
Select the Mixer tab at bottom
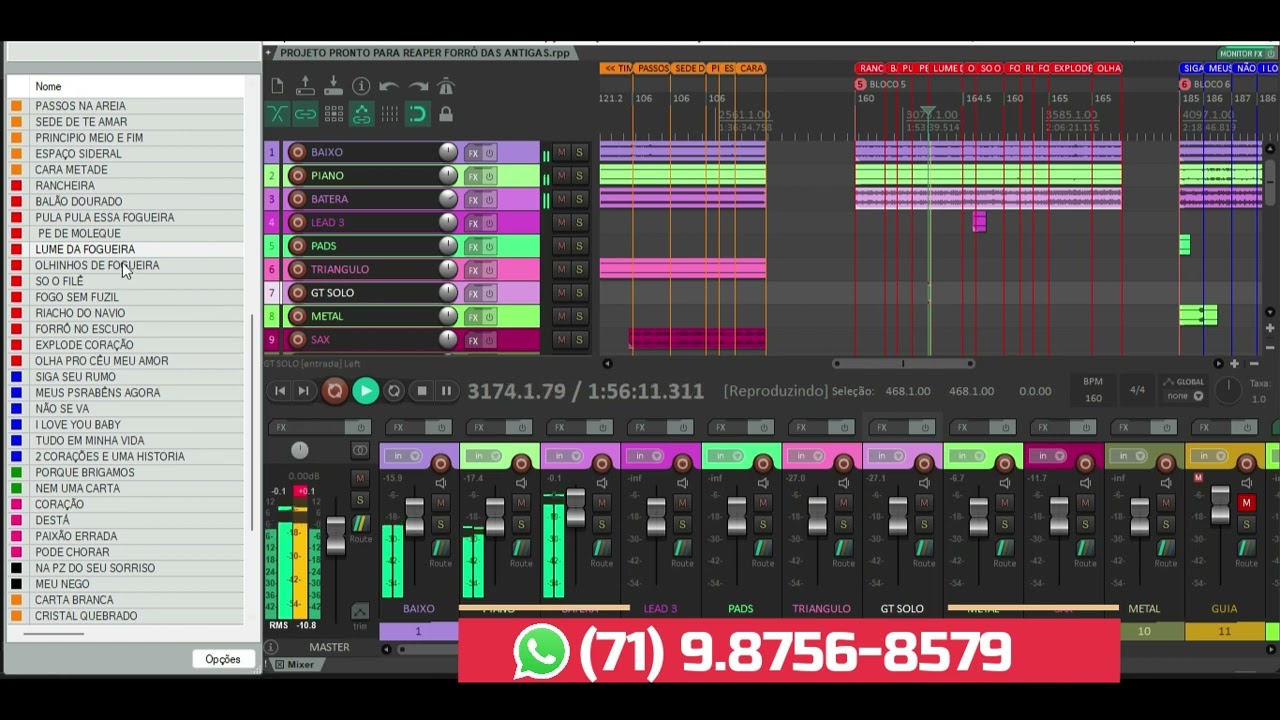coord(294,665)
